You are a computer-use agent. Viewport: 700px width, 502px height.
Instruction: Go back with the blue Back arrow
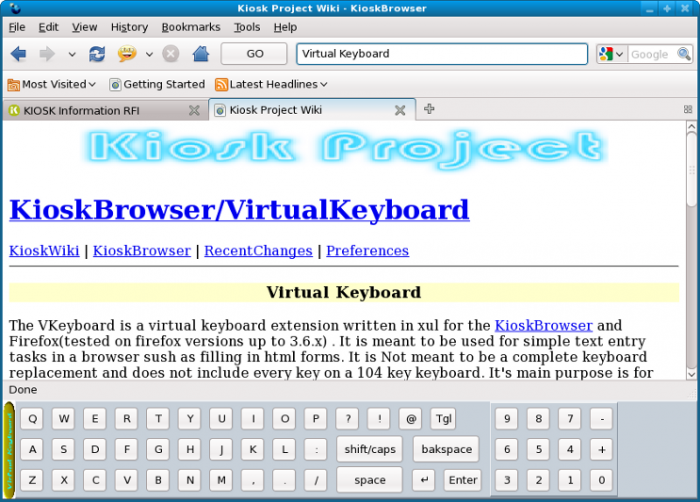(19, 54)
